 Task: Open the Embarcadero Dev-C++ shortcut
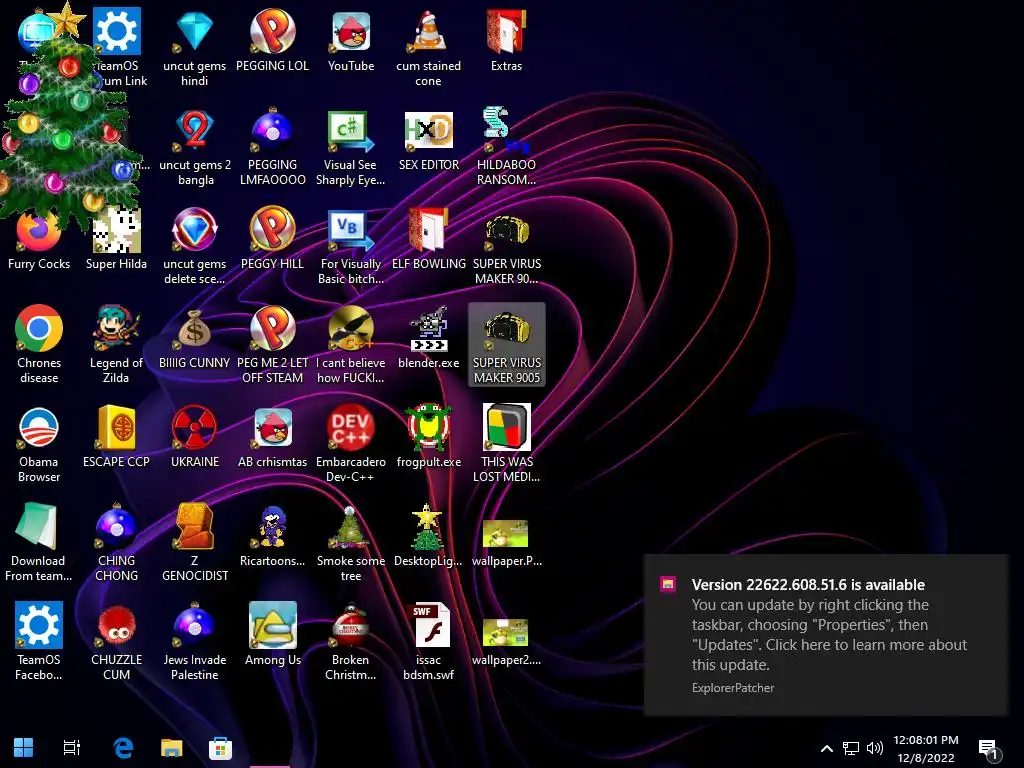351,428
